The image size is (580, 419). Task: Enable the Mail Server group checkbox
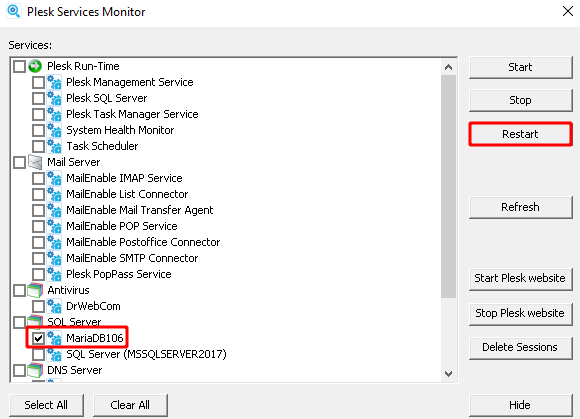click(x=19, y=162)
